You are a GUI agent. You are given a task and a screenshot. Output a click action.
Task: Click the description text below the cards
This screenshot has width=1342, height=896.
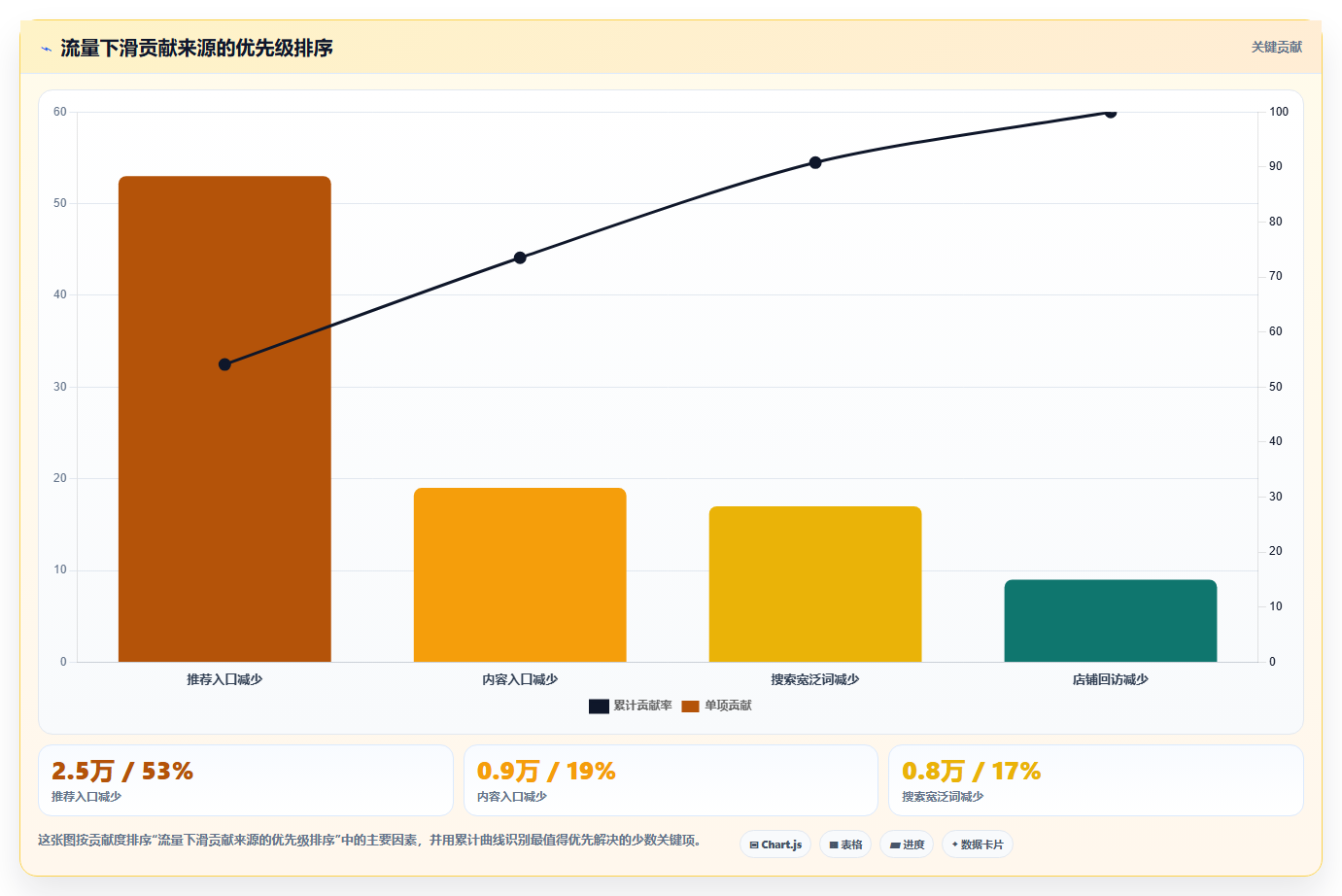point(369,840)
